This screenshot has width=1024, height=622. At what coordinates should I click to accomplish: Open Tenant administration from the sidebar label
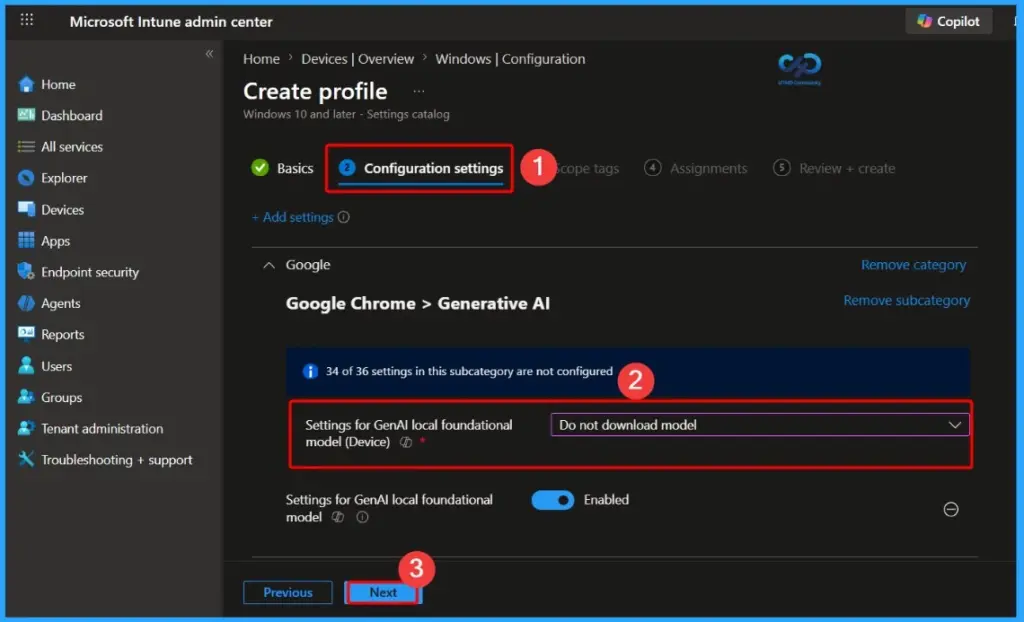102,429
